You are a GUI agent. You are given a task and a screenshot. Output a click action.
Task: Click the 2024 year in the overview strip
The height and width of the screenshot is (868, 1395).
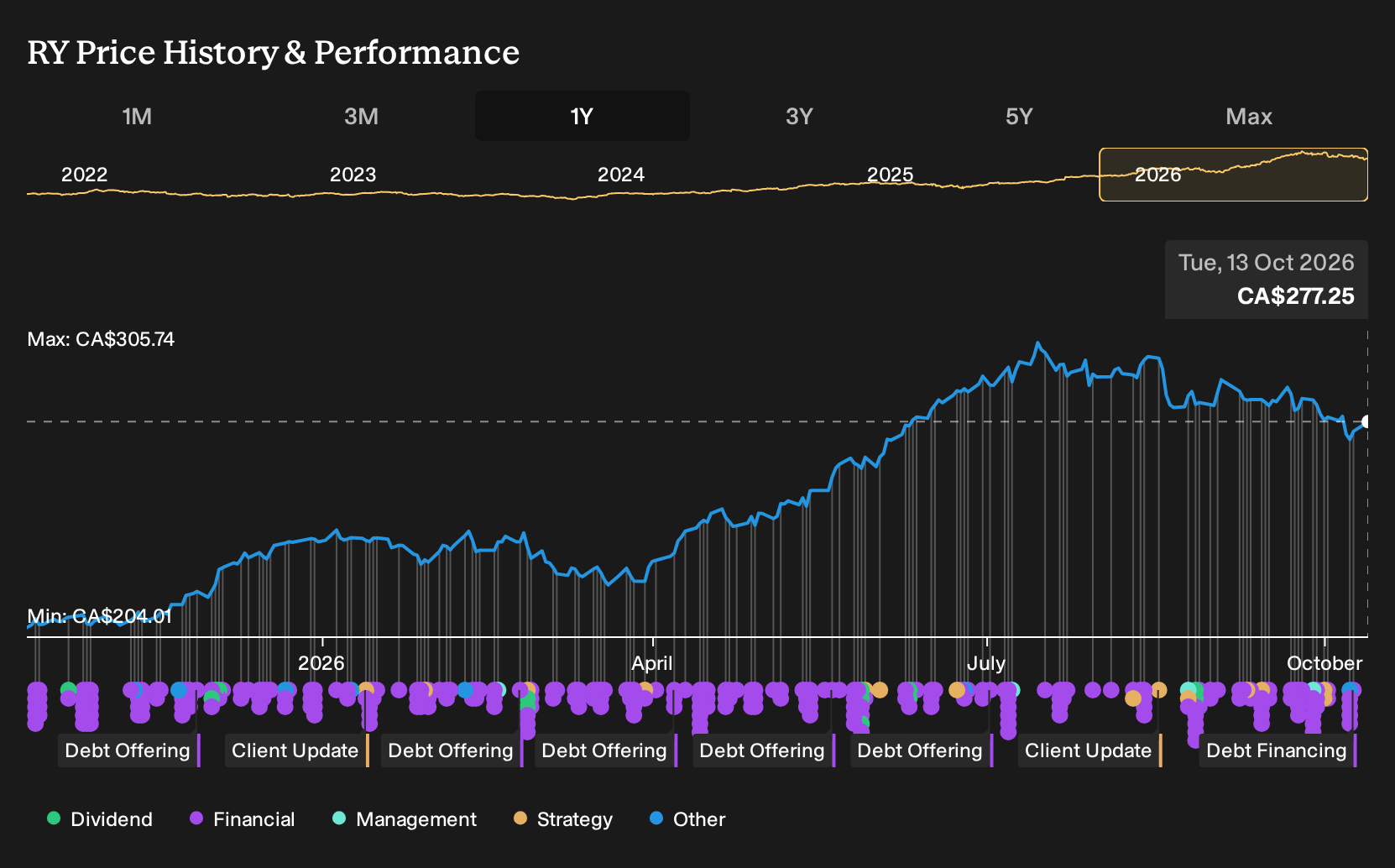pos(621,175)
